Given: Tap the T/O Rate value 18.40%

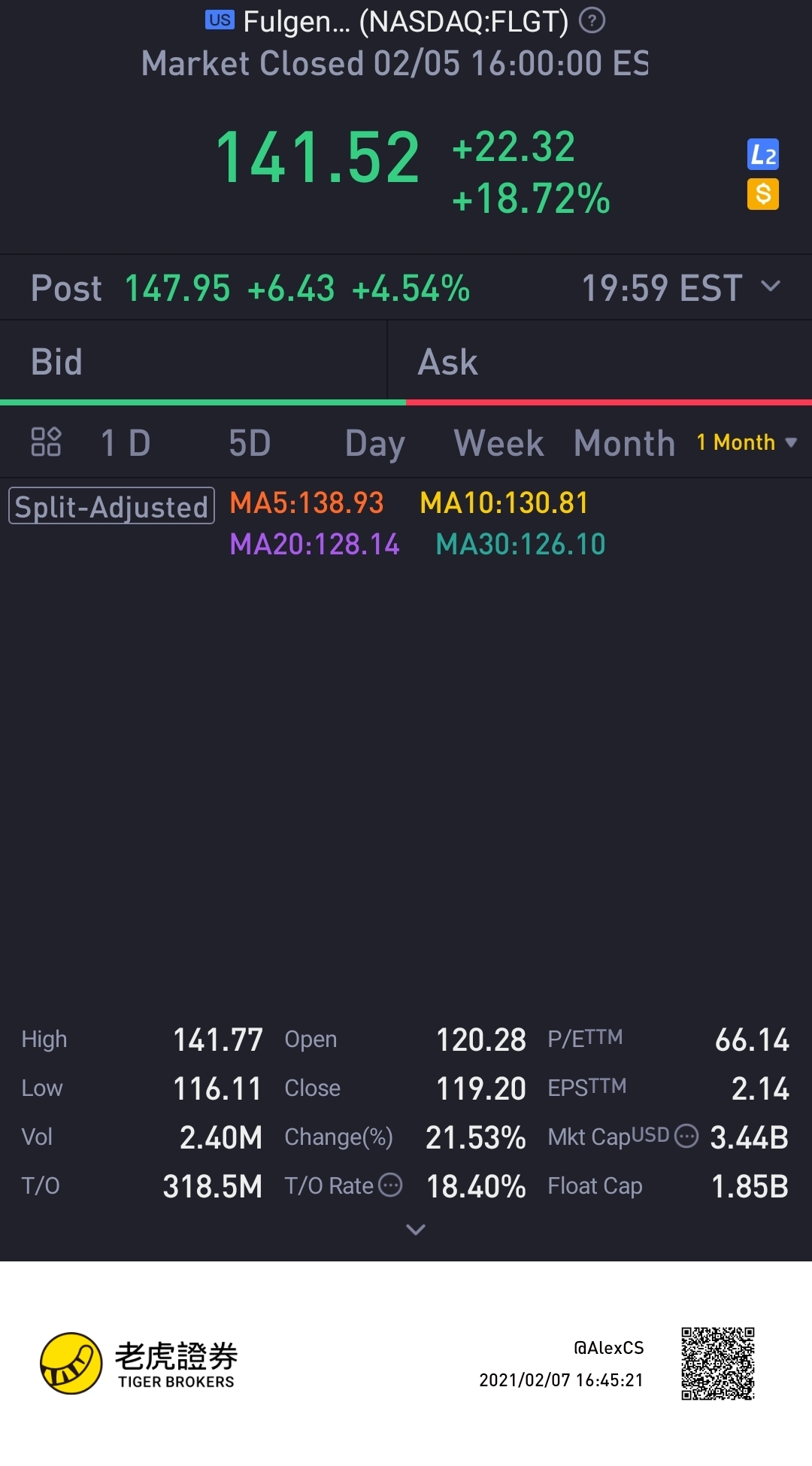Looking at the screenshot, I should pyautogui.click(x=476, y=1186).
